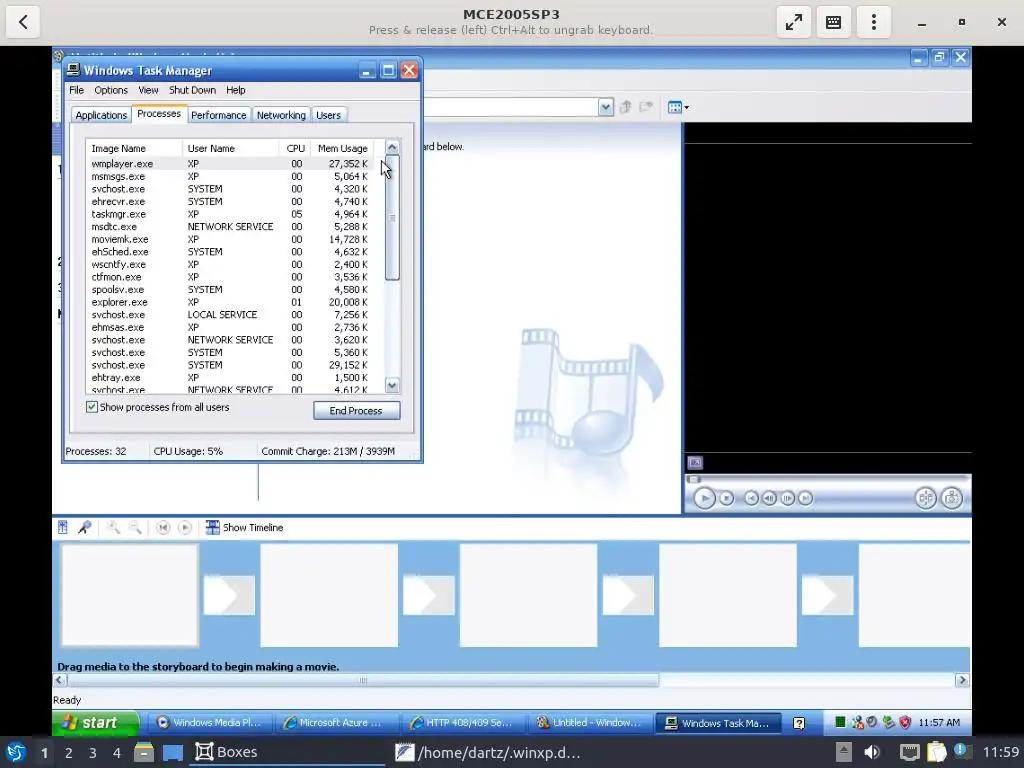Open Shut Down menu in Task Manager
The height and width of the screenshot is (768, 1024).
point(192,90)
